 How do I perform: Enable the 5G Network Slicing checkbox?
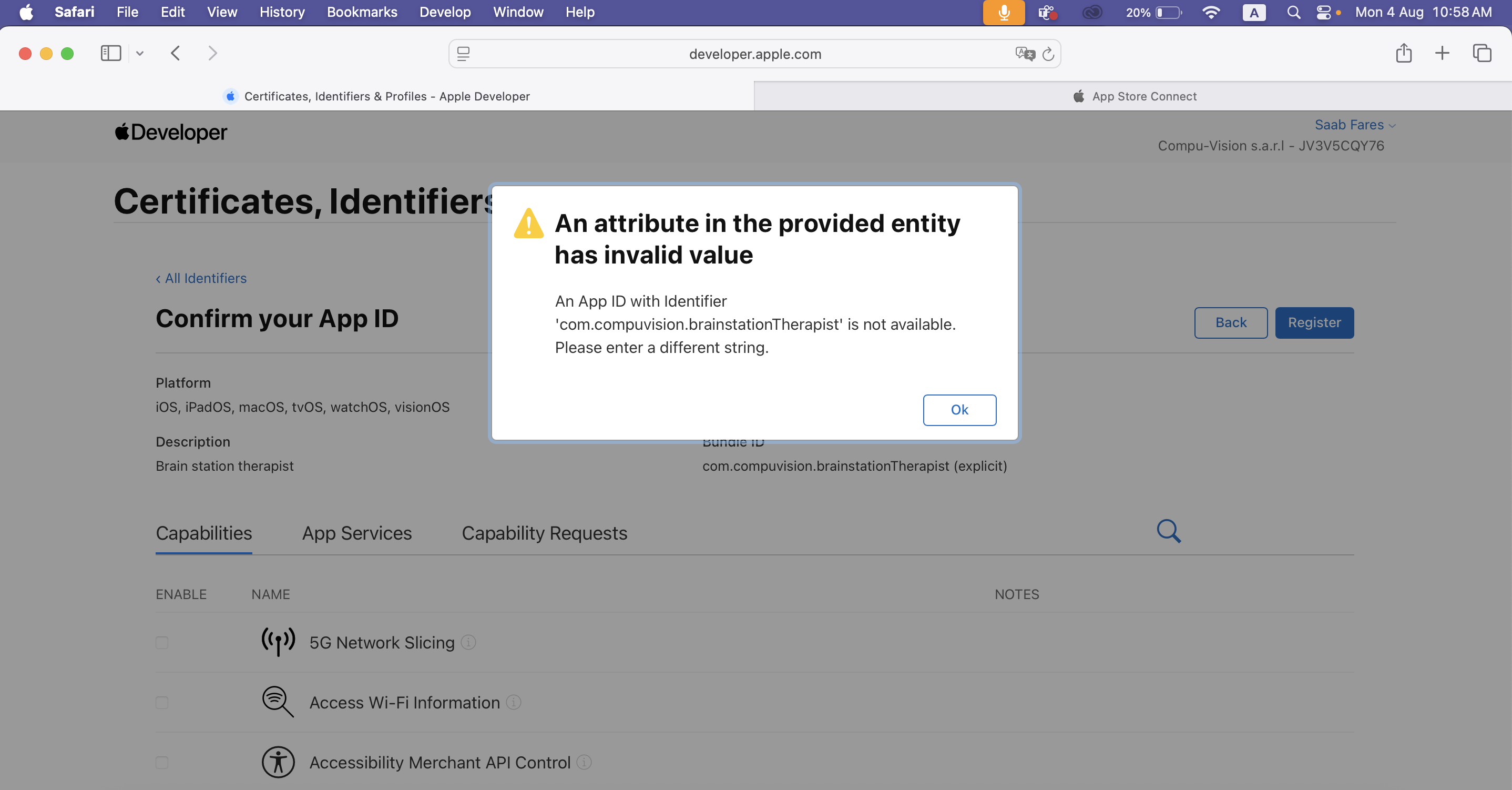(162, 643)
